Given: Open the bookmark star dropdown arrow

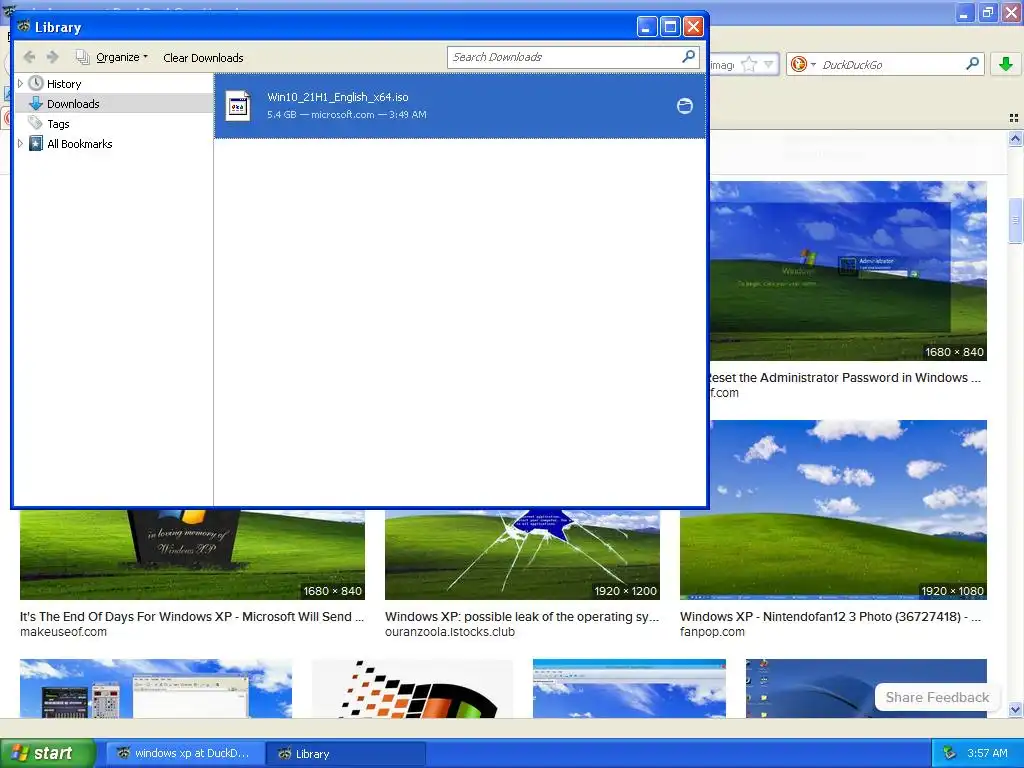Looking at the screenshot, I should (x=769, y=64).
